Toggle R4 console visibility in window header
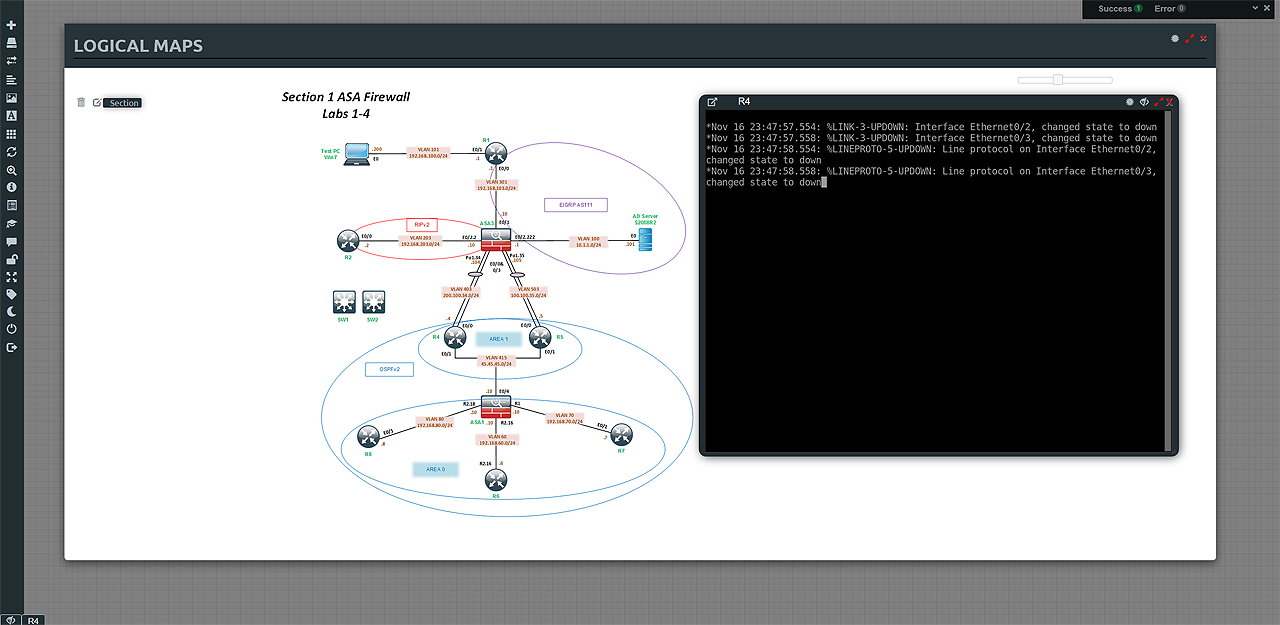The image size is (1280, 625). pyautogui.click(x=1144, y=102)
